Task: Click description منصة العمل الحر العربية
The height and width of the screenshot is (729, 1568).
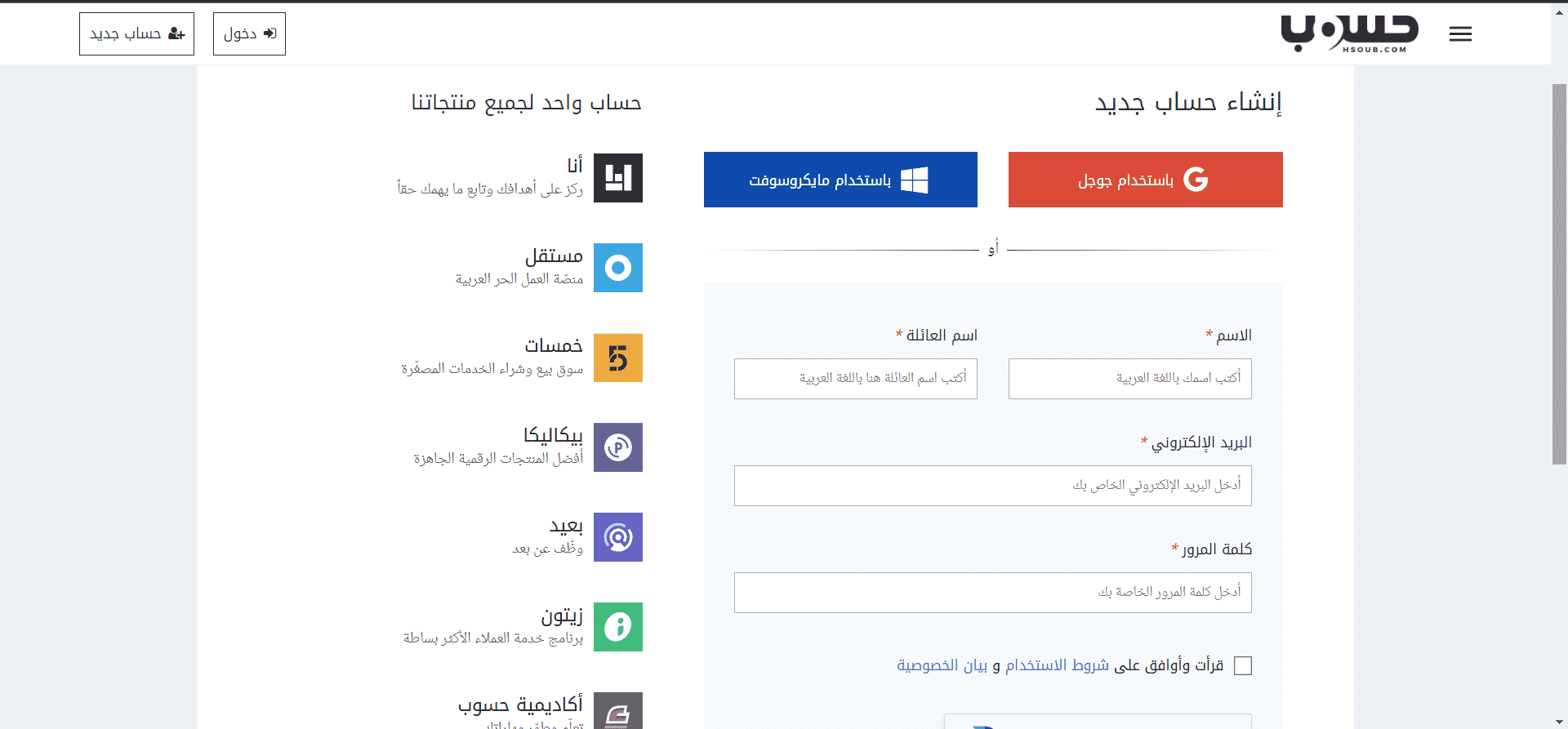Action: pyautogui.click(x=519, y=279)
